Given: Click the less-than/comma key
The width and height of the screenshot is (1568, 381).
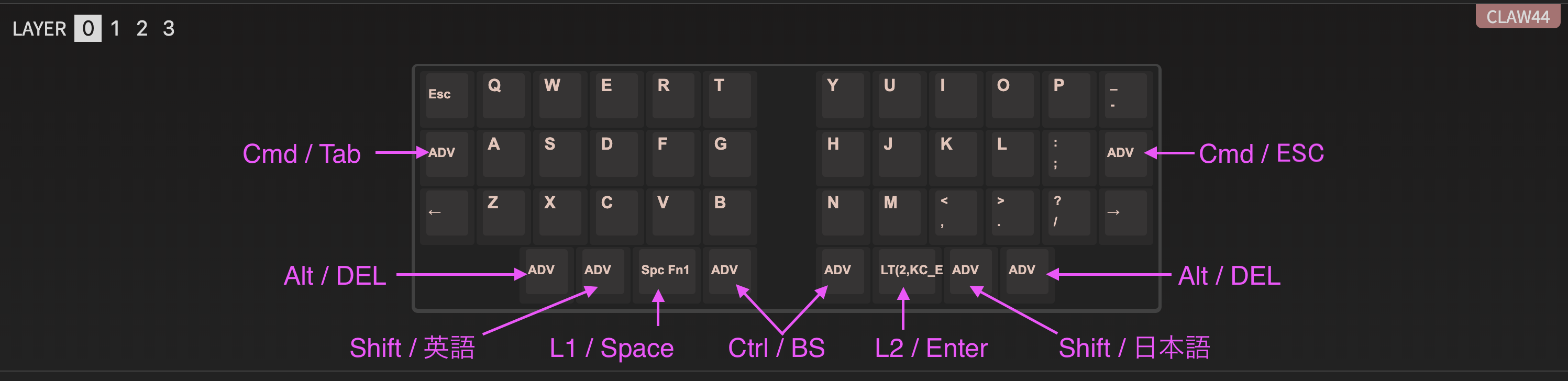Looking at the screenshot, I should point(955,212).
